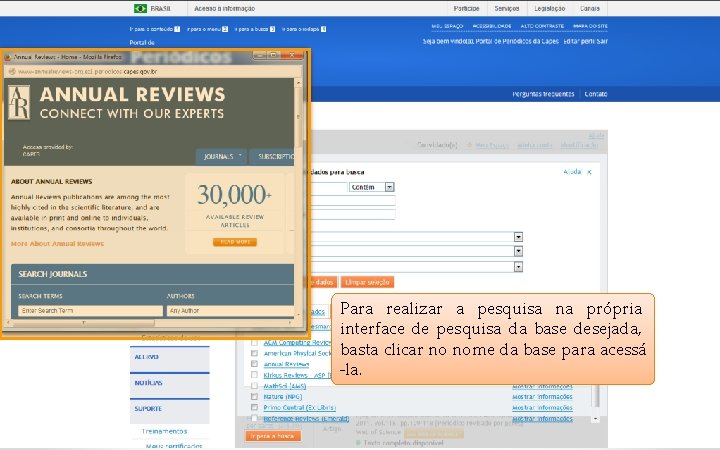The width and height of the screenshot is (720, 450).
Task: Click MAPA DO SITE link
Action: [x=590, y=26]
